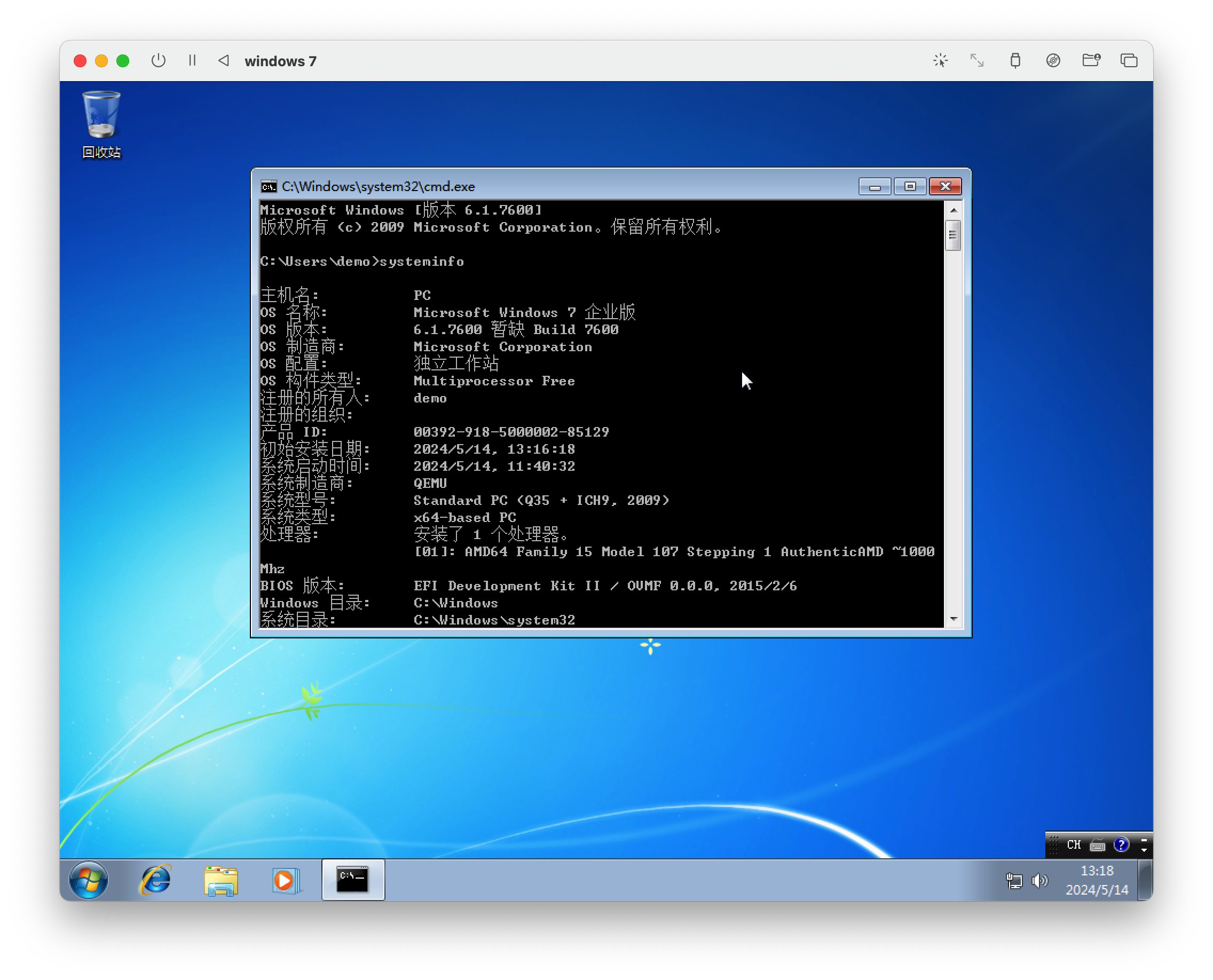This screenshot has height=980, width=1213.
Task: Open Windows Explorer from the taskbar
Action: [x=221, y=879]
